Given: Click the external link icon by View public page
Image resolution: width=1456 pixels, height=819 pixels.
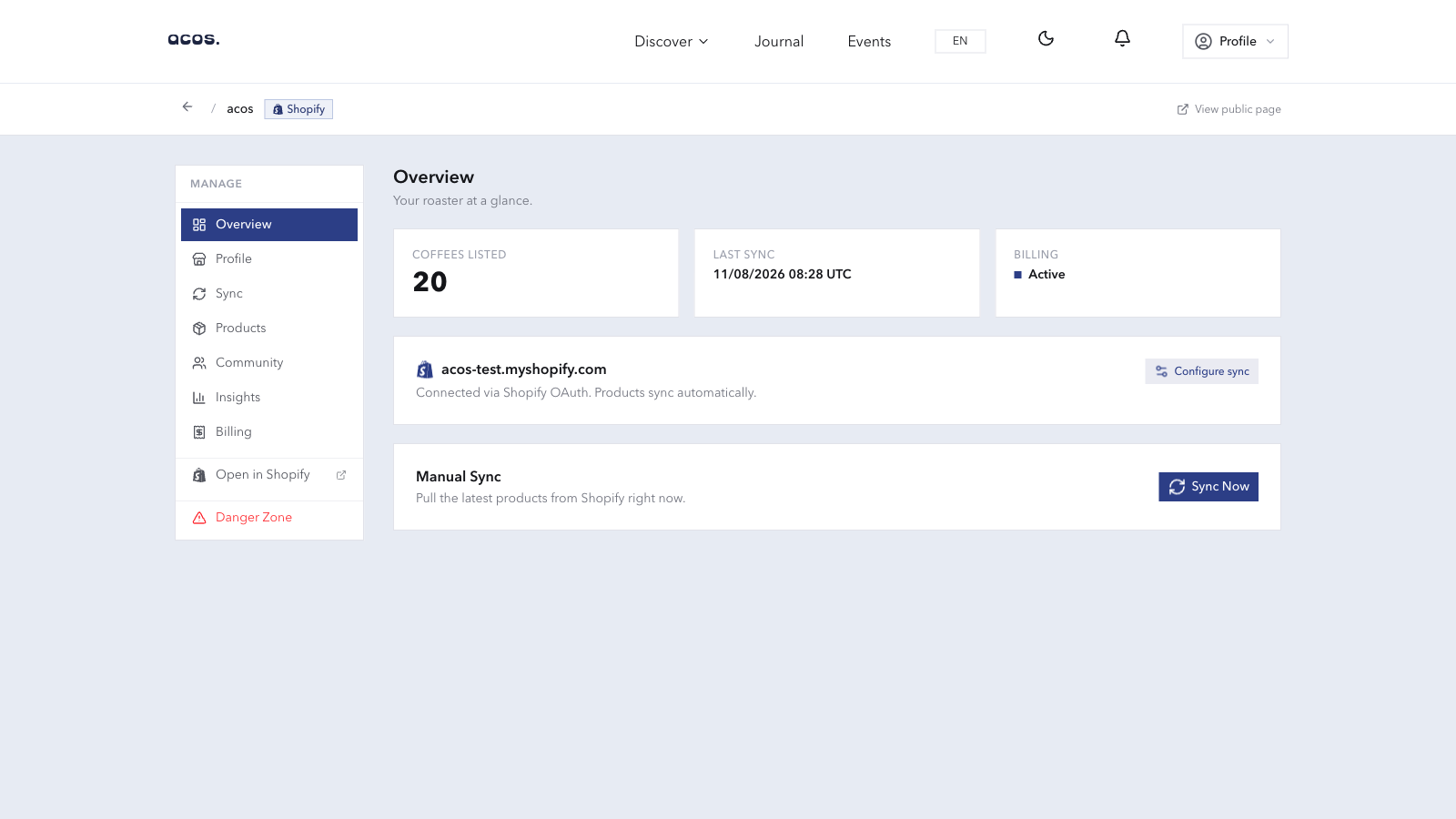Looking at the screenshot, I should click(1183, 109).
